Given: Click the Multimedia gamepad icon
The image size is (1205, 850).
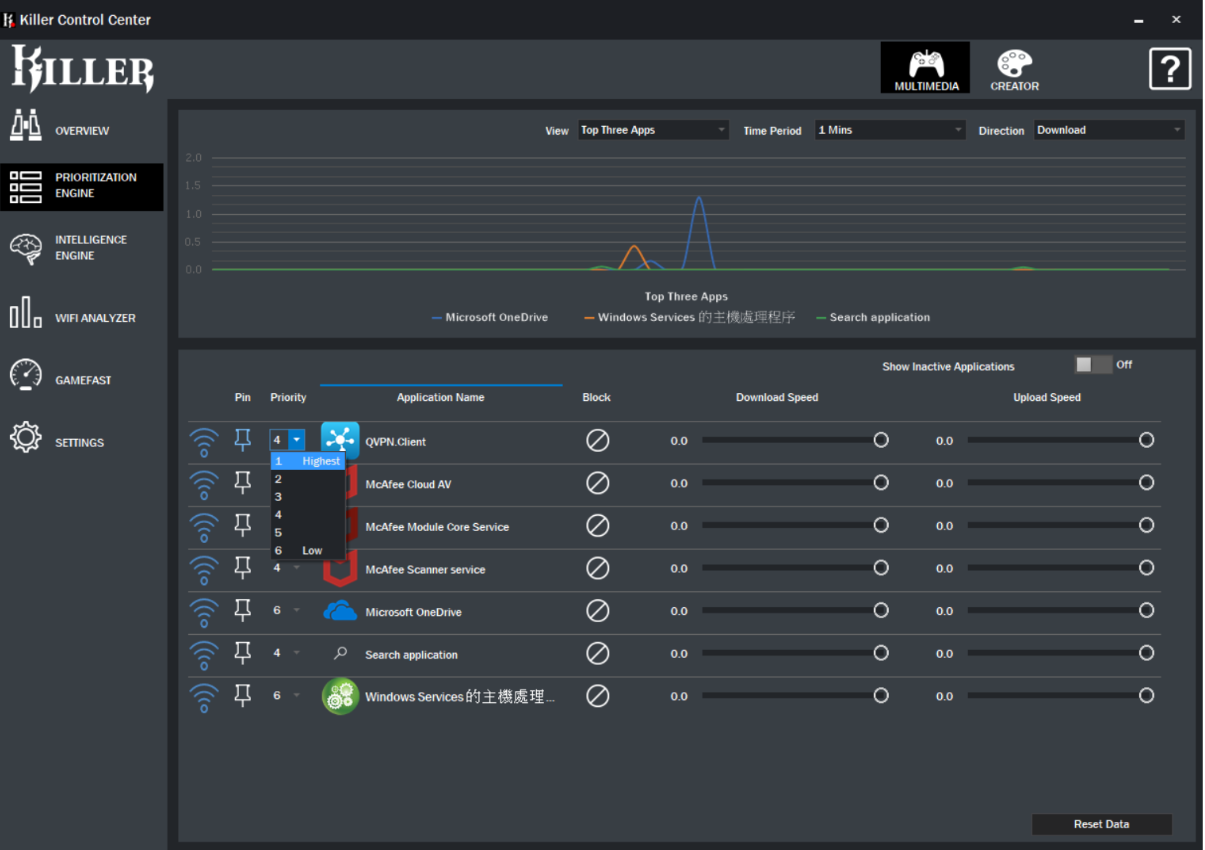Looking at the screenshot, I should click(925, 64).
